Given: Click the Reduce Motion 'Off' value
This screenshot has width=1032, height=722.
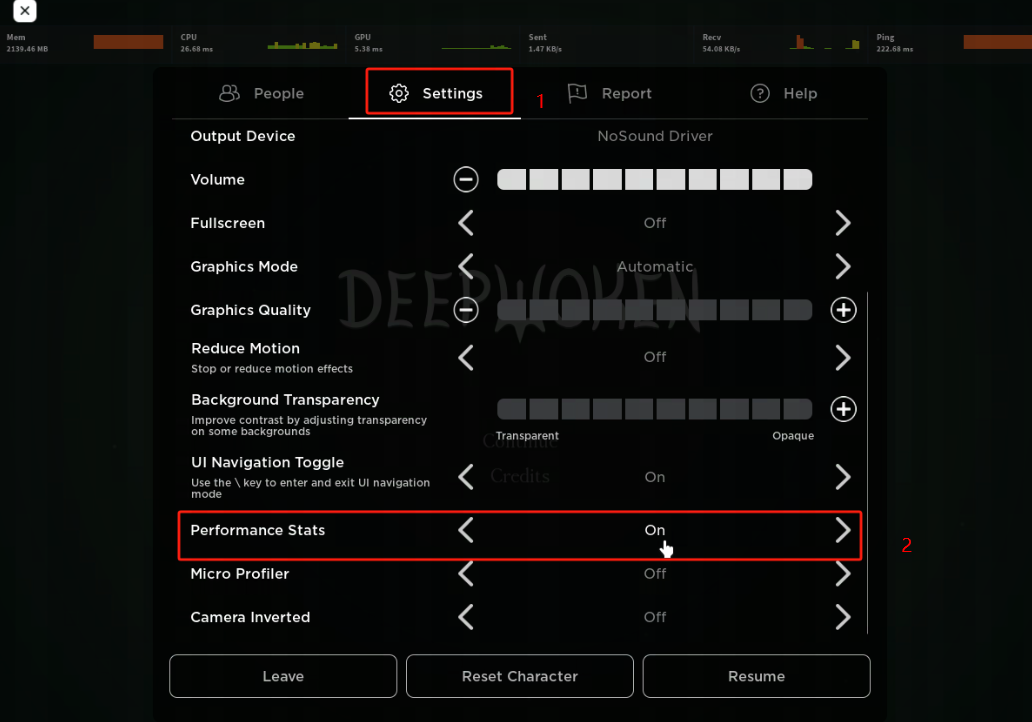Looking at the screenshot, I should point(655,357).
